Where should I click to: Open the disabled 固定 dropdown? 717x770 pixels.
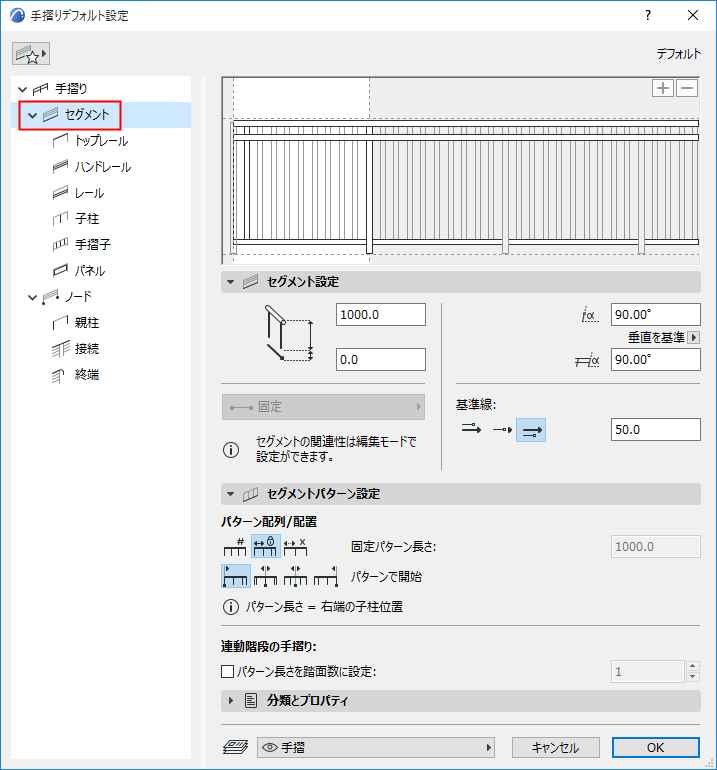click(x=323, y=407)
